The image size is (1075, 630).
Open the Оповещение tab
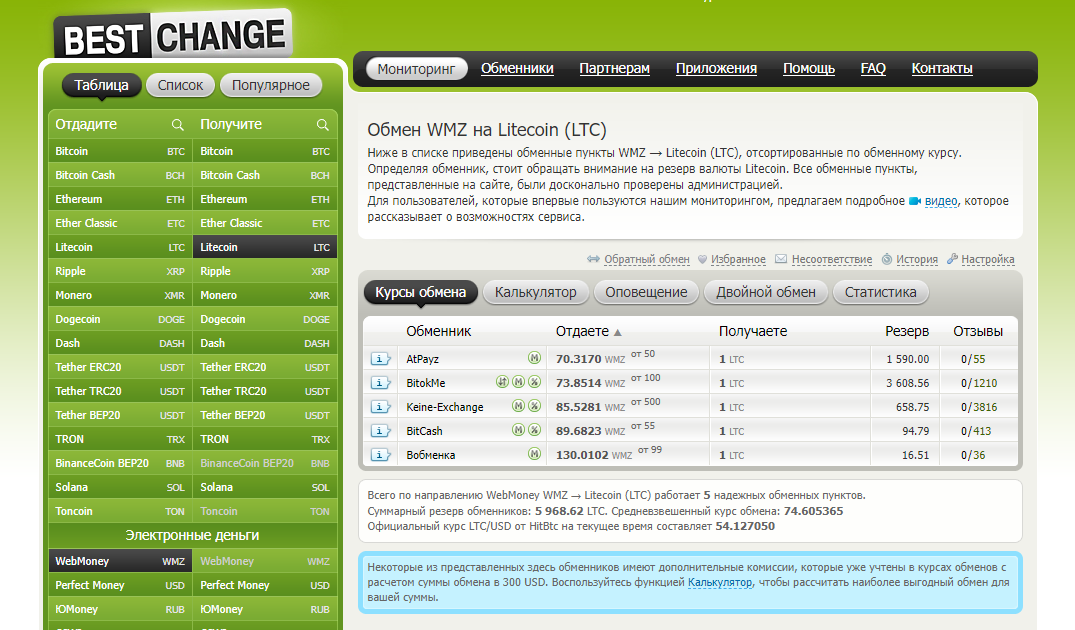(646, 292)
